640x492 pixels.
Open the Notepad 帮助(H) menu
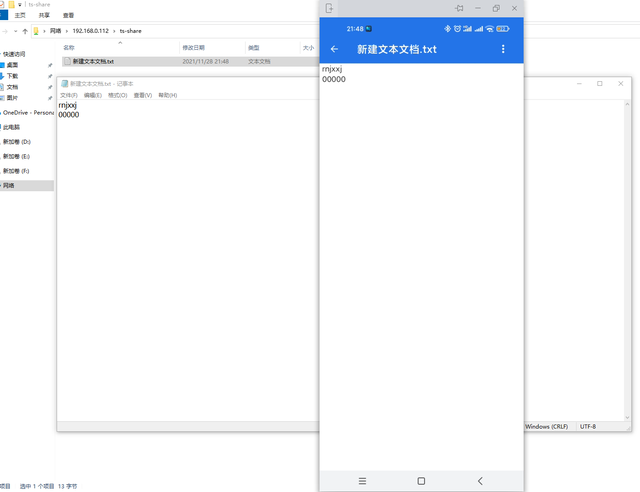pos(168,95)
